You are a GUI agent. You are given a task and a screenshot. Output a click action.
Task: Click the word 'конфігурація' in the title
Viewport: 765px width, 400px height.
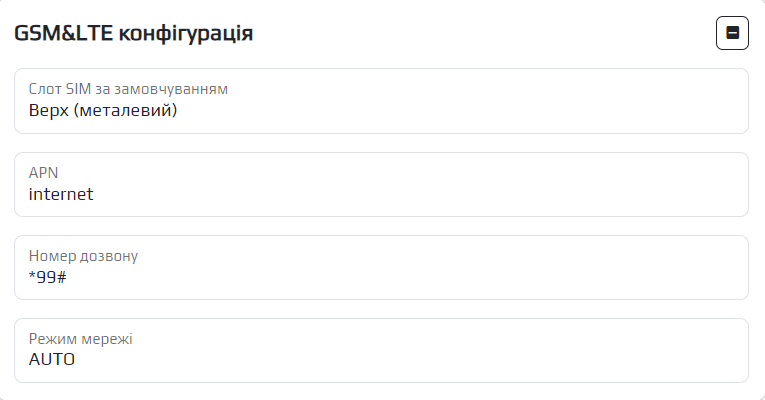tap(185, 34)
